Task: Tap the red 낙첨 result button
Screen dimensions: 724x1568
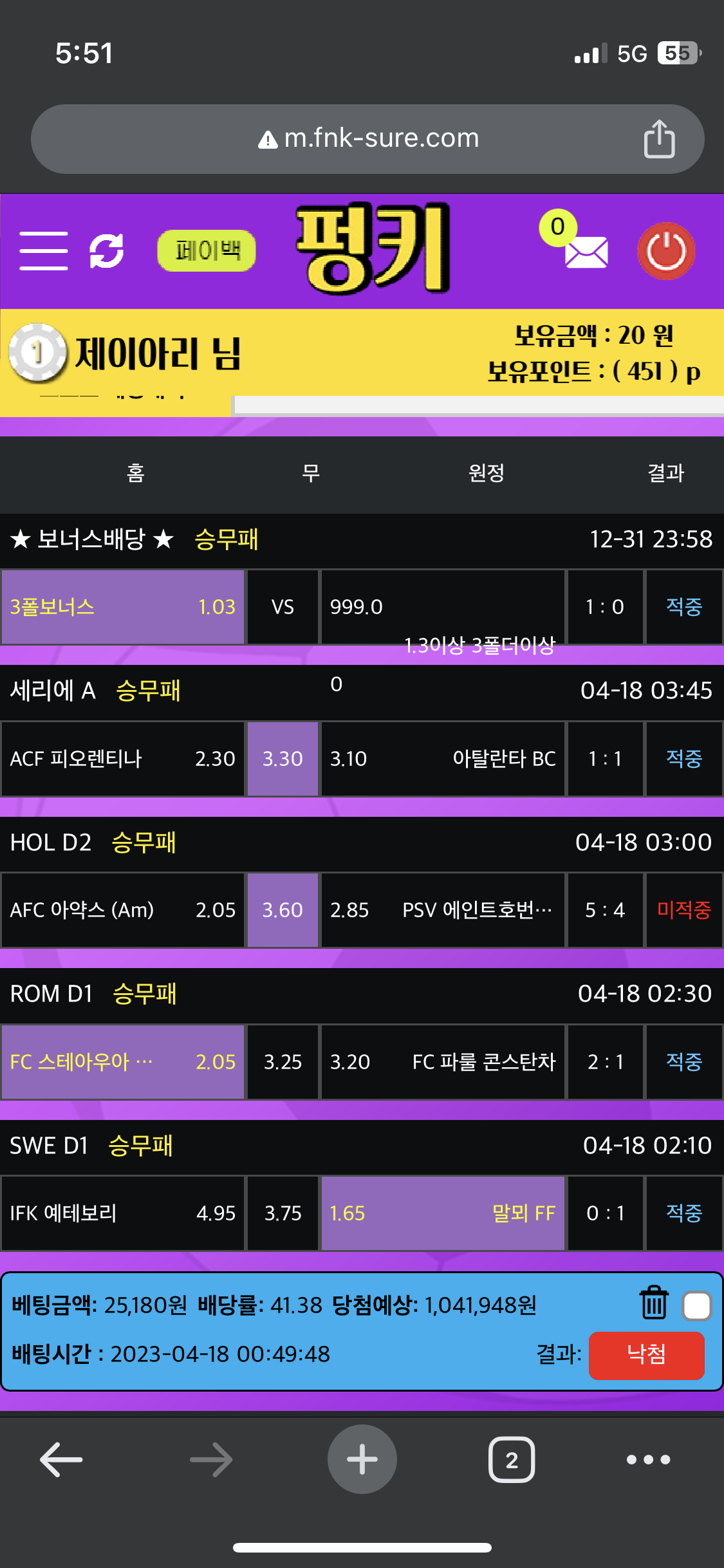Action: pos(646,1355)
